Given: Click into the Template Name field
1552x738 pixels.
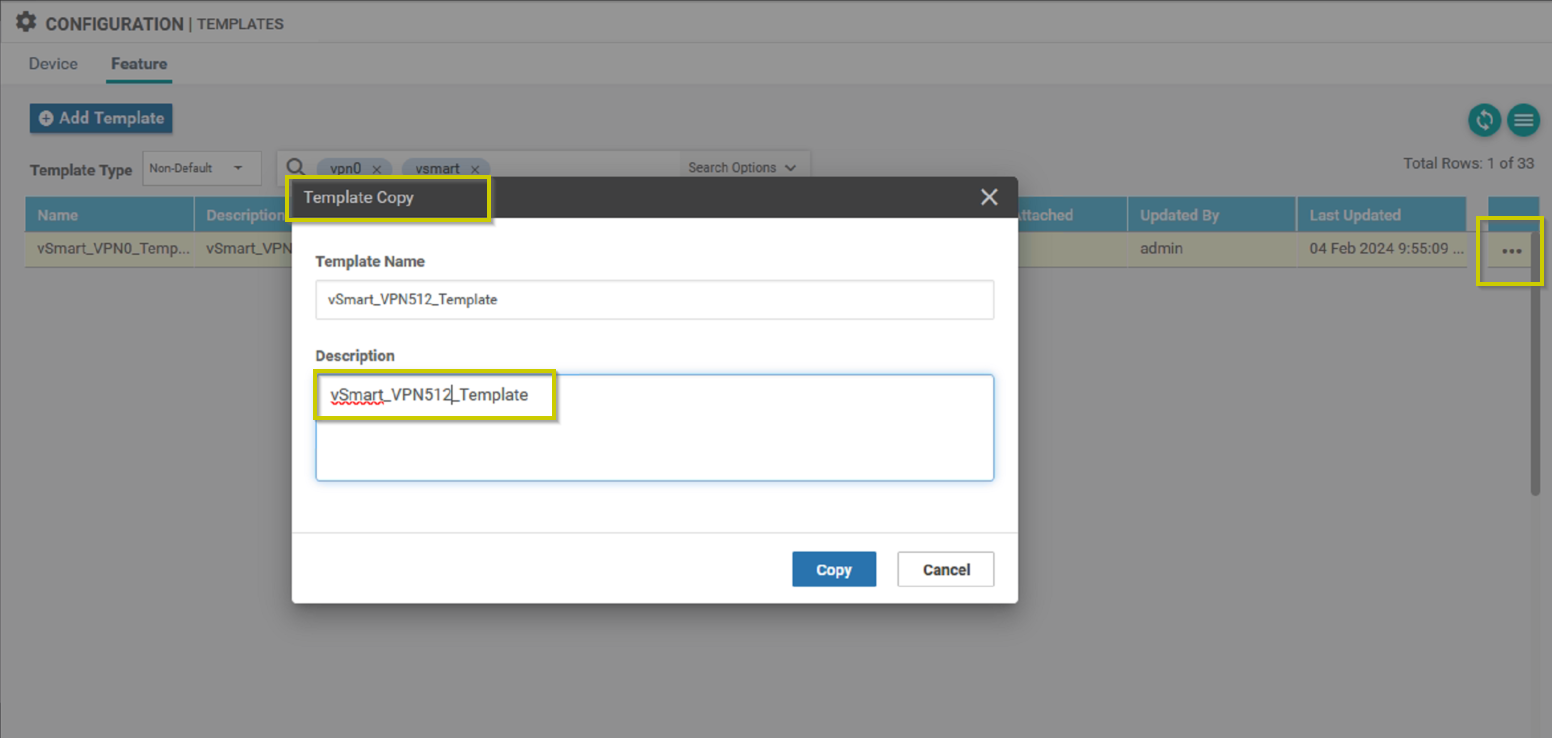Looking at the screenshot, I should coord(654,299).
